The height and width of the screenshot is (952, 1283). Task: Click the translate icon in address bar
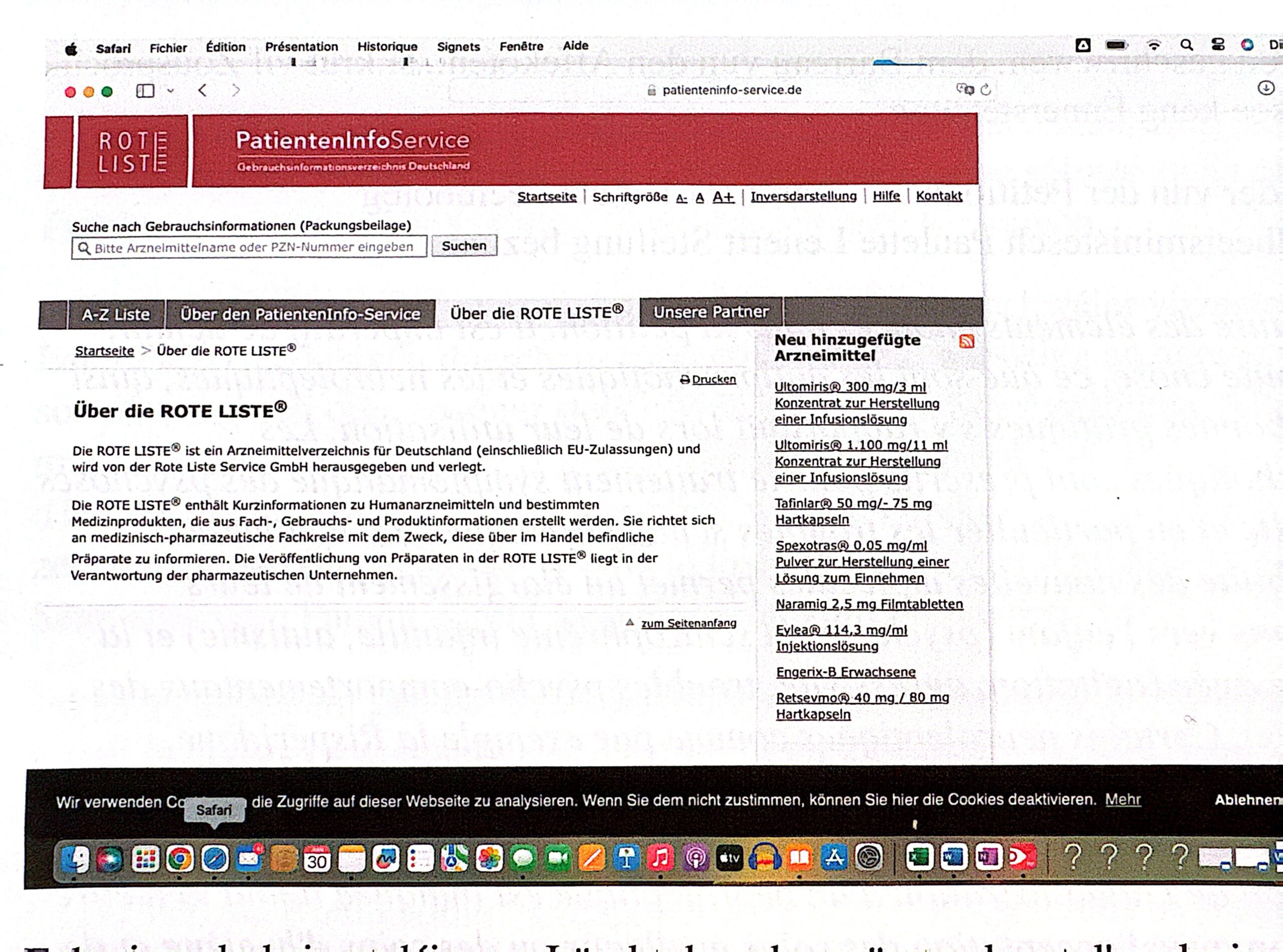point(964,89)
